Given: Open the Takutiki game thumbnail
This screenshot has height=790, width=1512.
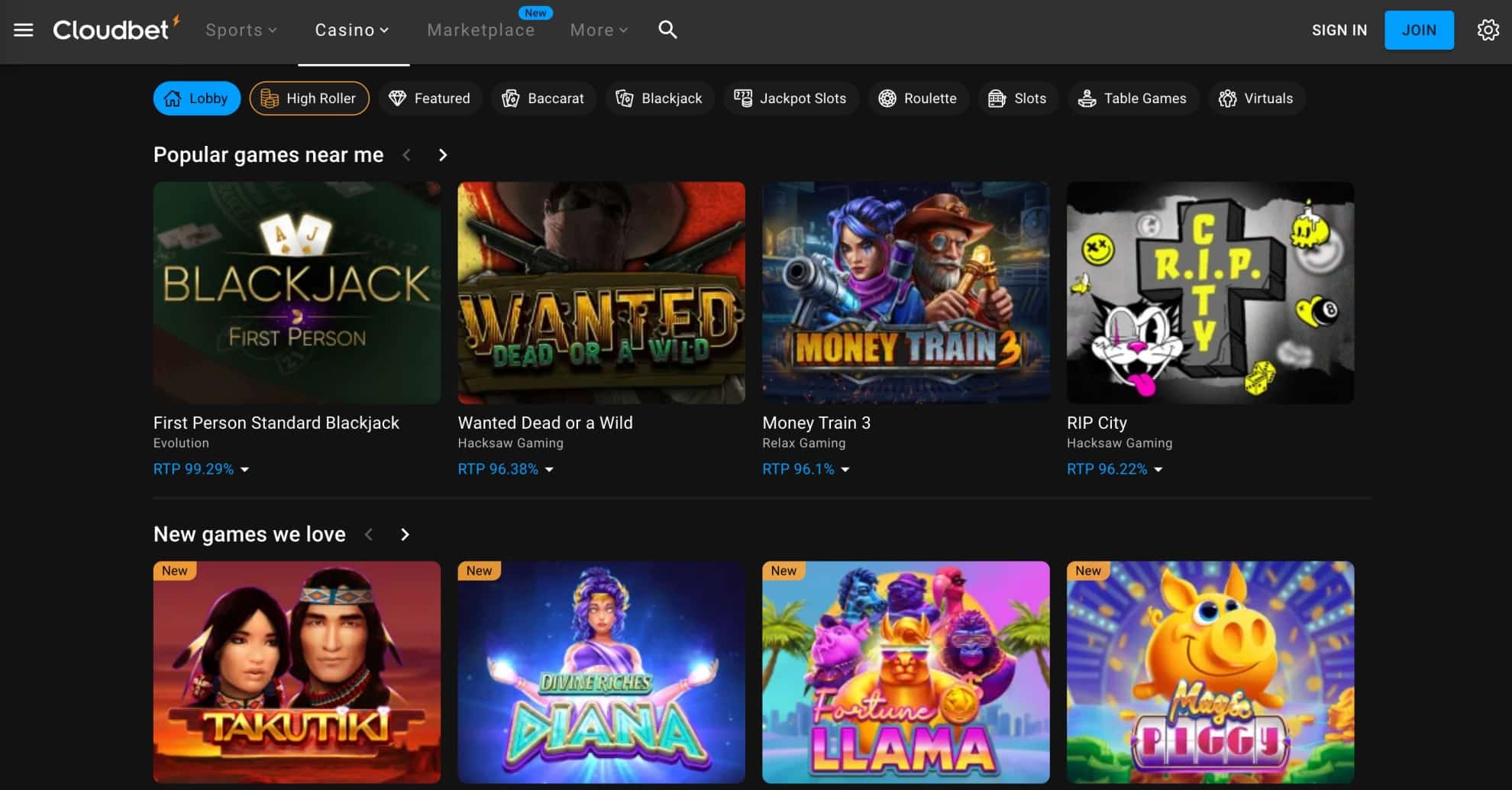Looking at the screenshot, I should click(x=297, y=672).
